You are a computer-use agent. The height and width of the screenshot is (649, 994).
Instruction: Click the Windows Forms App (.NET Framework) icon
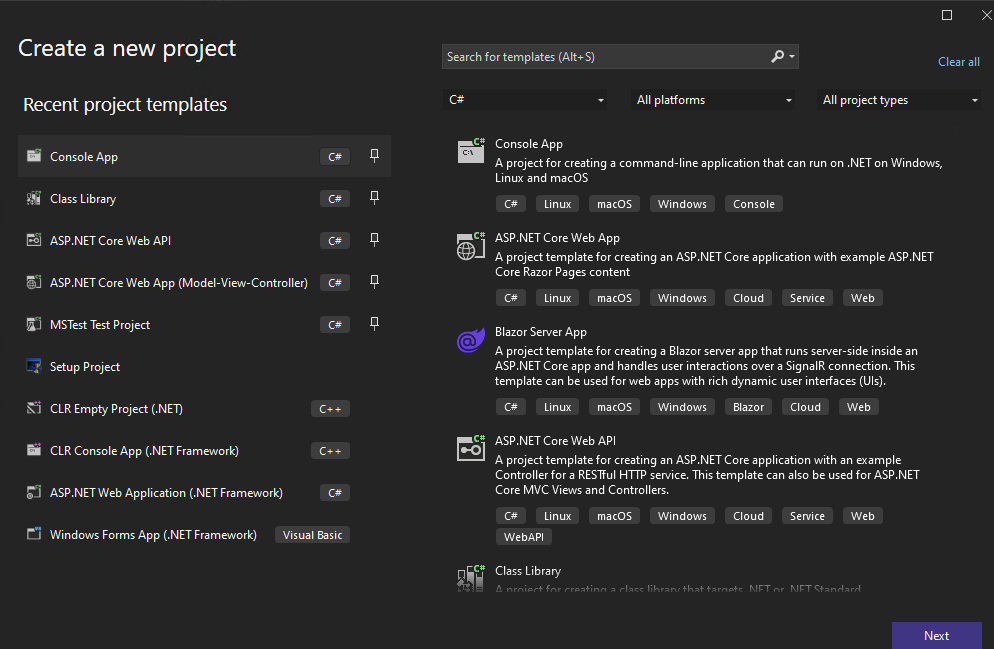click(34, 534)
